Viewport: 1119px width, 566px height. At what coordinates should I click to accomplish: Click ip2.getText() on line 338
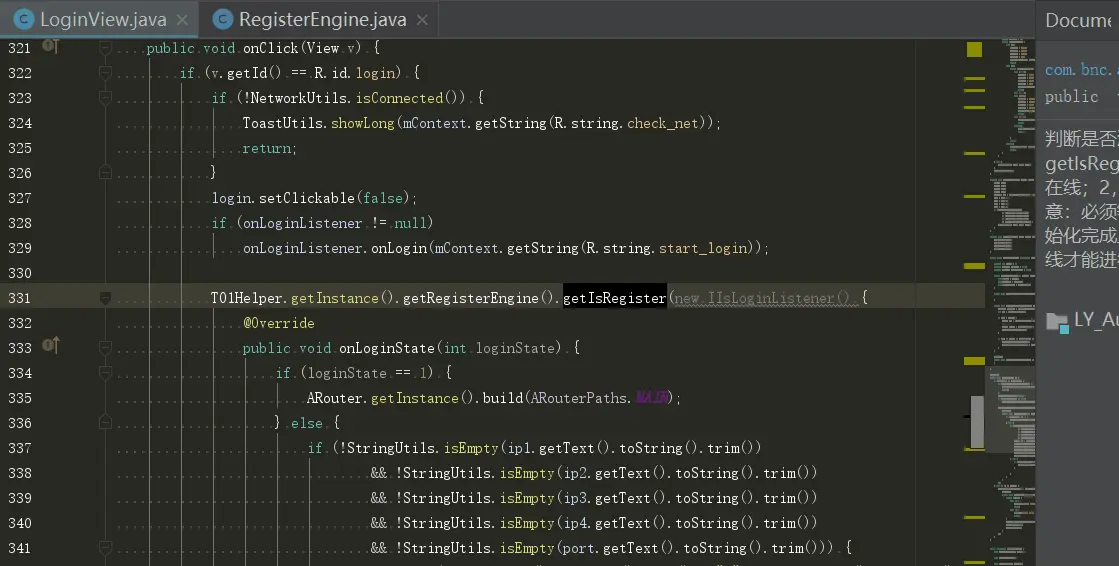click(x=614, y=472)
